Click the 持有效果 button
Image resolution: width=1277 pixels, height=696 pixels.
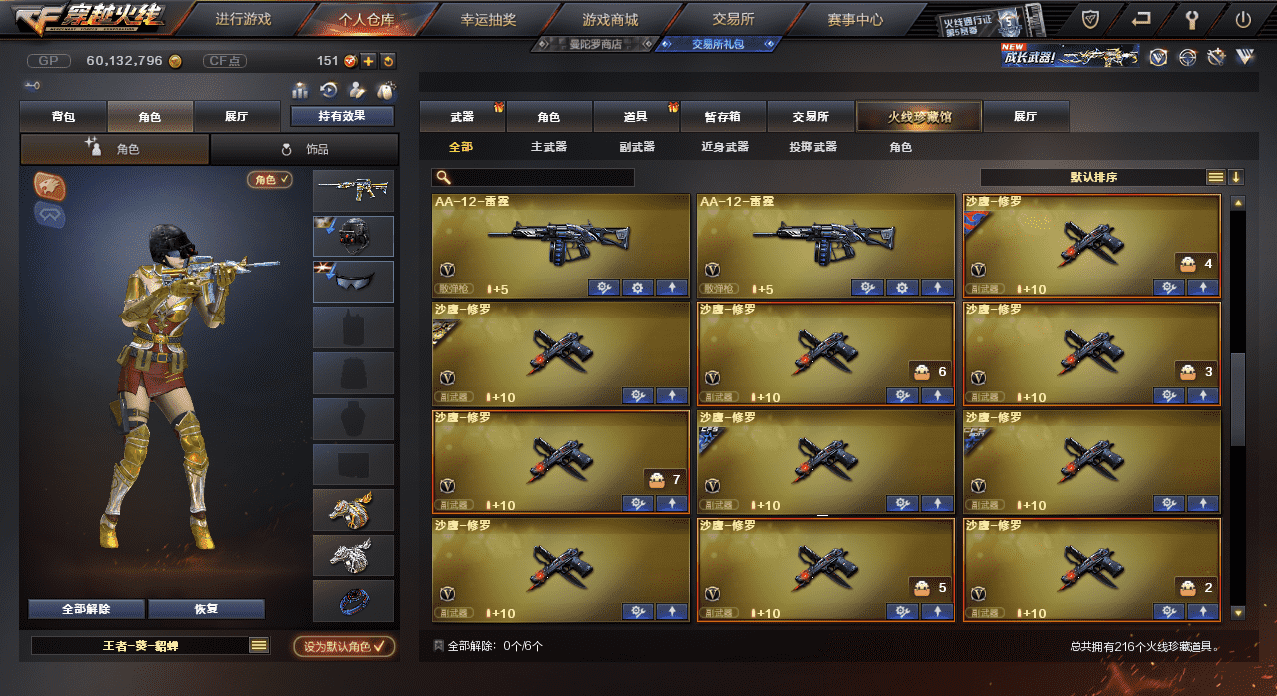342,116
